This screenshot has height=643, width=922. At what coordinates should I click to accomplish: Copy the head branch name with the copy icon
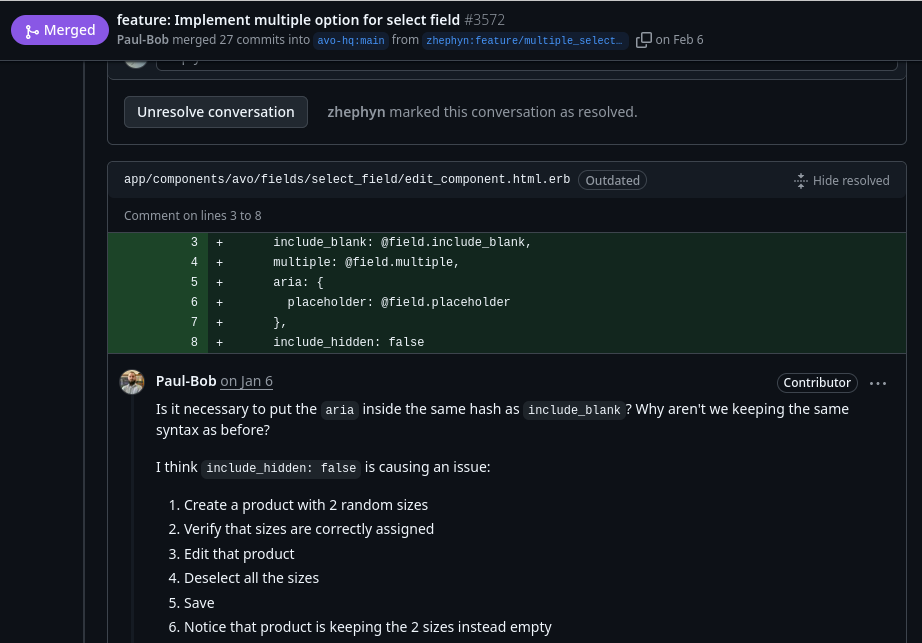tap(643, 40)
